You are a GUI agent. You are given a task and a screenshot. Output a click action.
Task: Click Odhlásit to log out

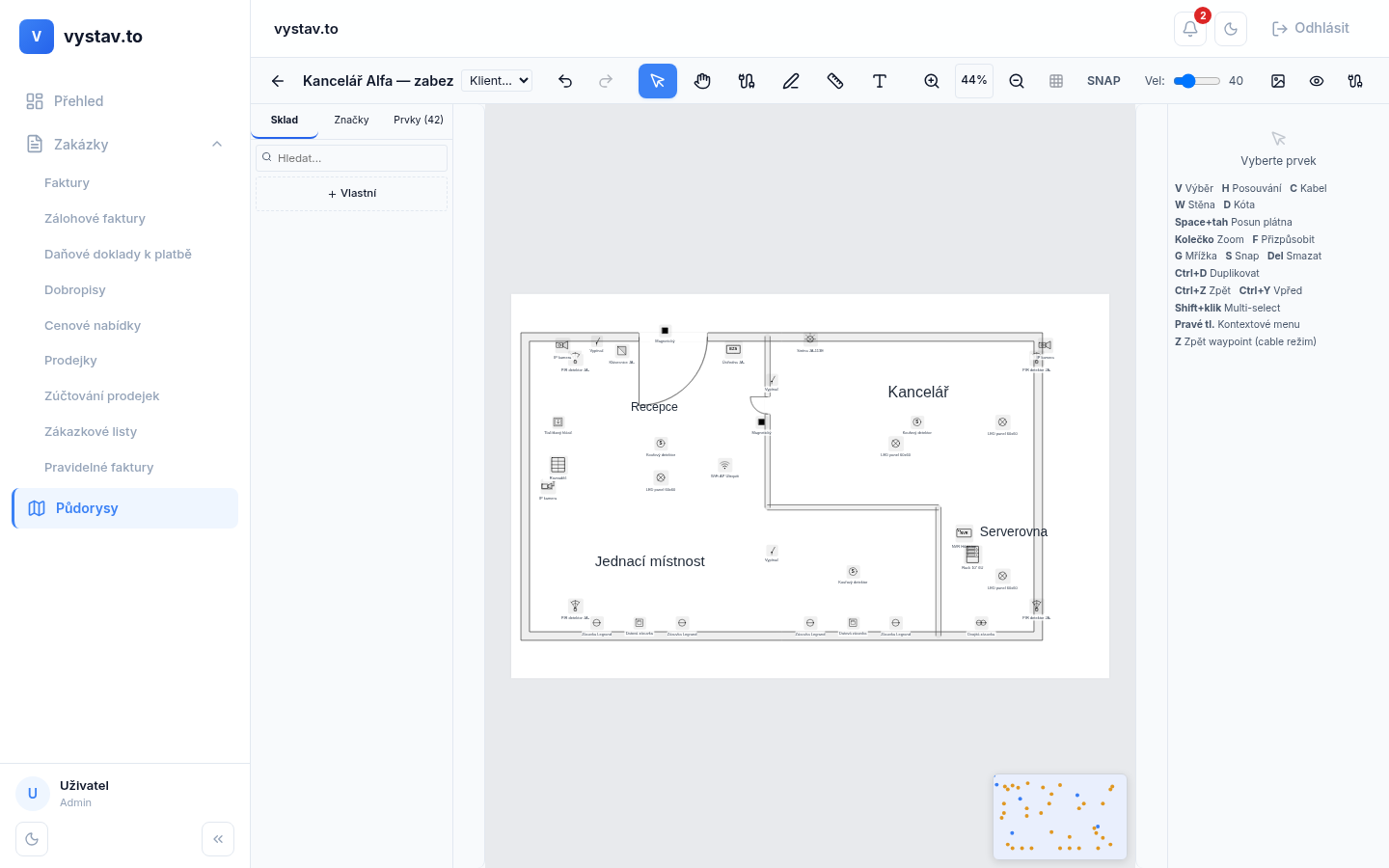coord(1310,29)
